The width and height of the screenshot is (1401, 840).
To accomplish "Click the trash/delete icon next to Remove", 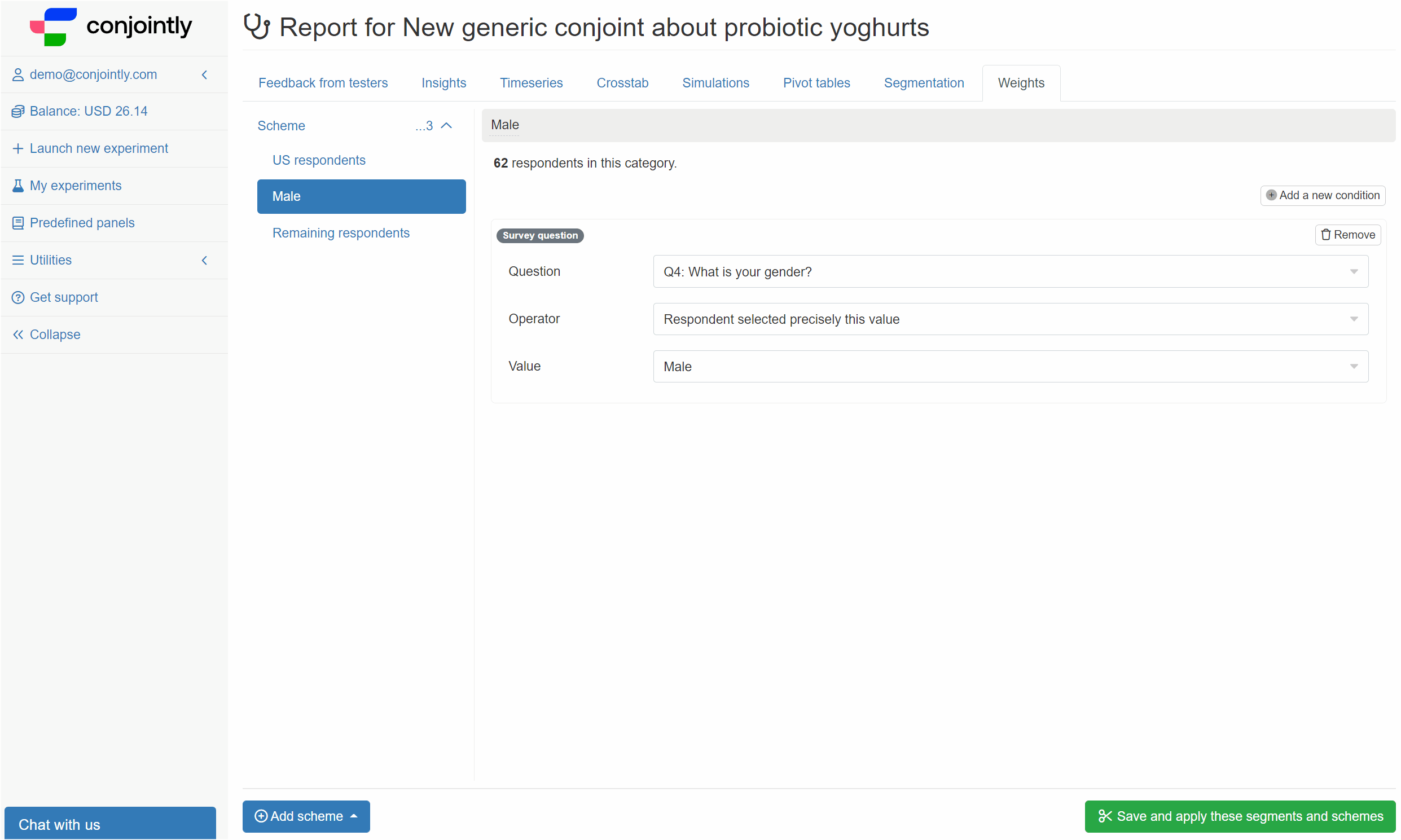I will pyautogui.click(x=1326, y=234).
